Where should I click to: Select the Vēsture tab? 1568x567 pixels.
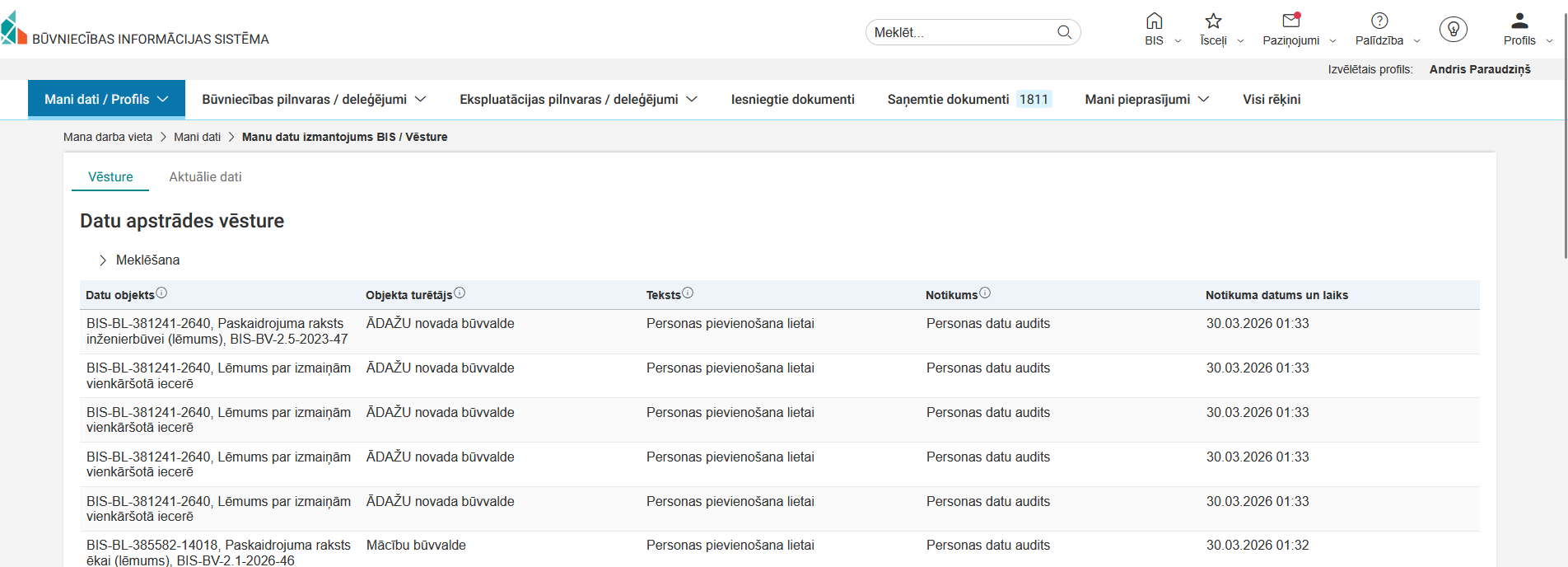[x=110, y=177]
